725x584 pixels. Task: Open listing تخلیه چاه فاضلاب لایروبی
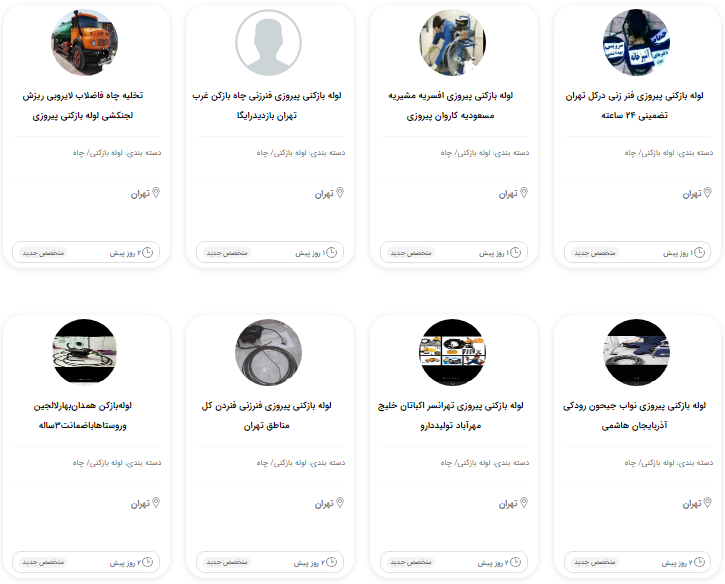[x=83, y=105]
